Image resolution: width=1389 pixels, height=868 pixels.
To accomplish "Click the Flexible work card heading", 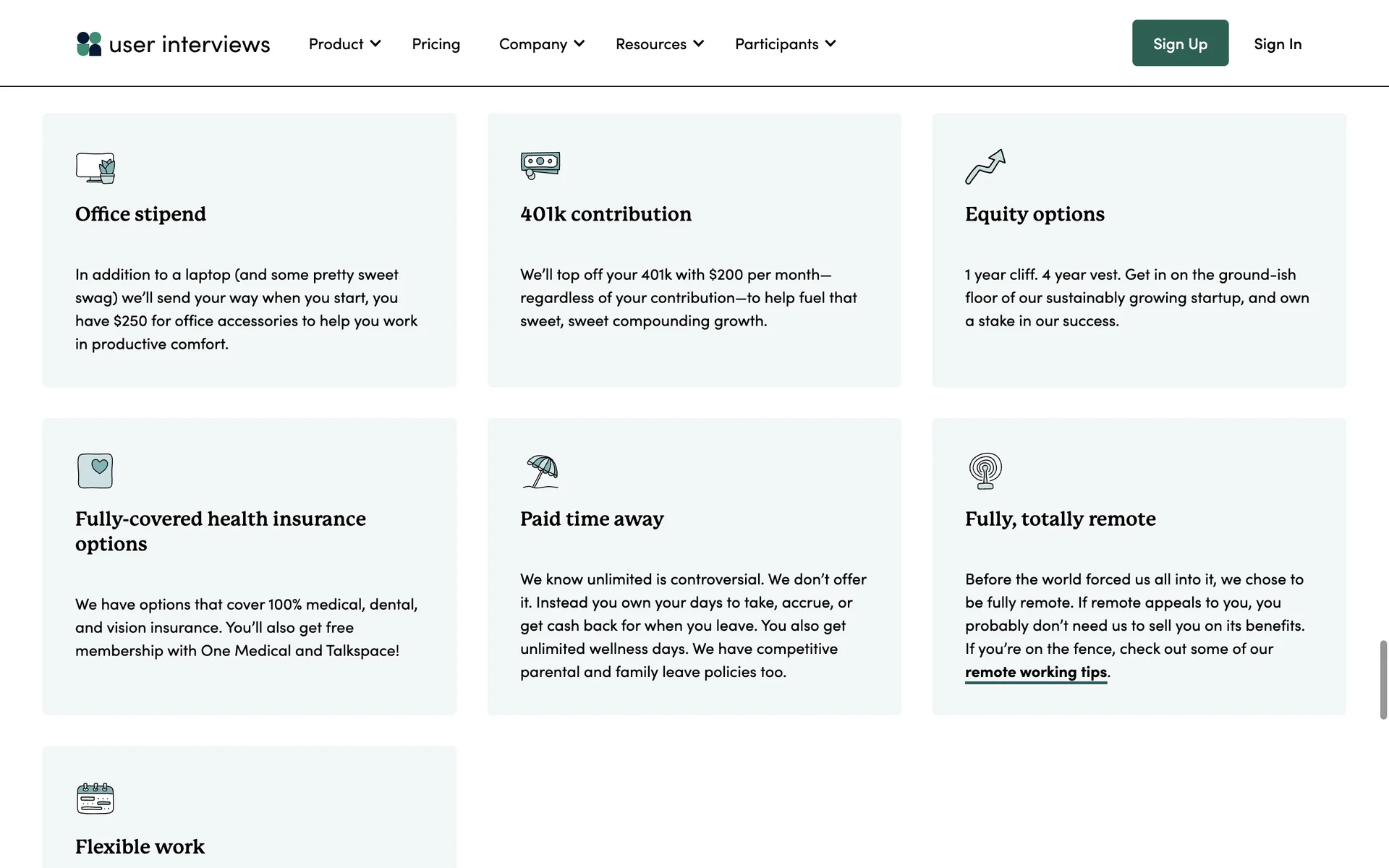I will pos(140,846).
